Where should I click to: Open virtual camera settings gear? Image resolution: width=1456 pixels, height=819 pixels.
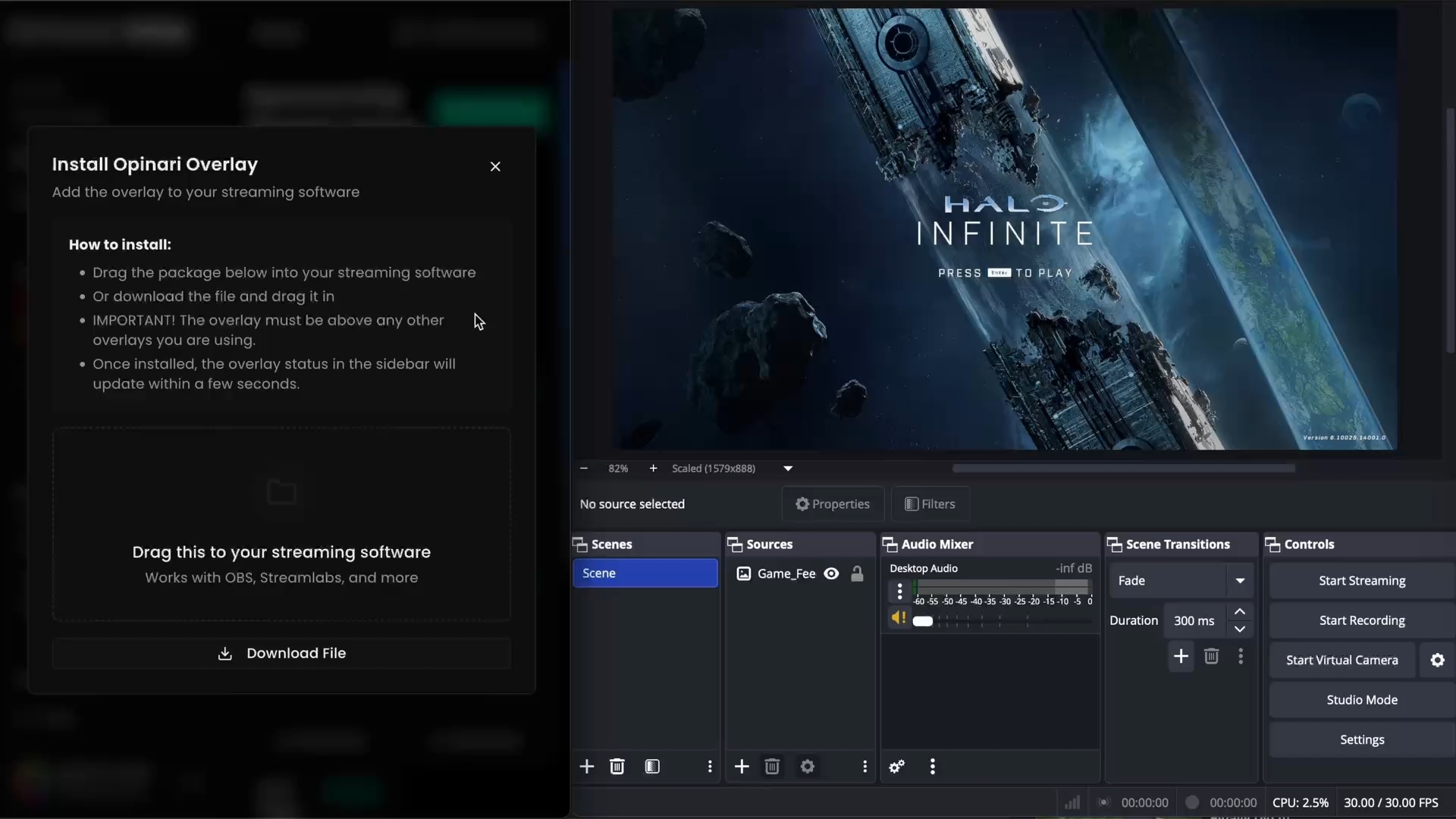pos(1437,660)
